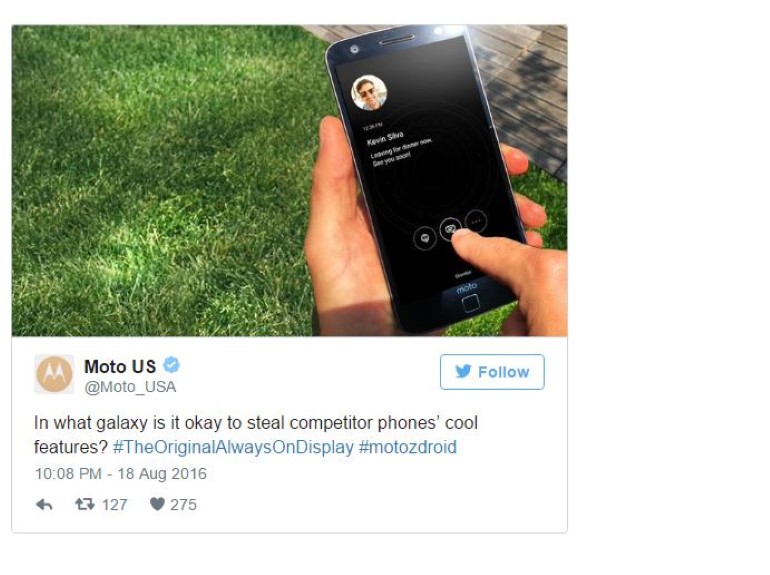Open the Moto US display name
Image resolution: width=770 pixels, height=575 pixels.
coord(120,366)
